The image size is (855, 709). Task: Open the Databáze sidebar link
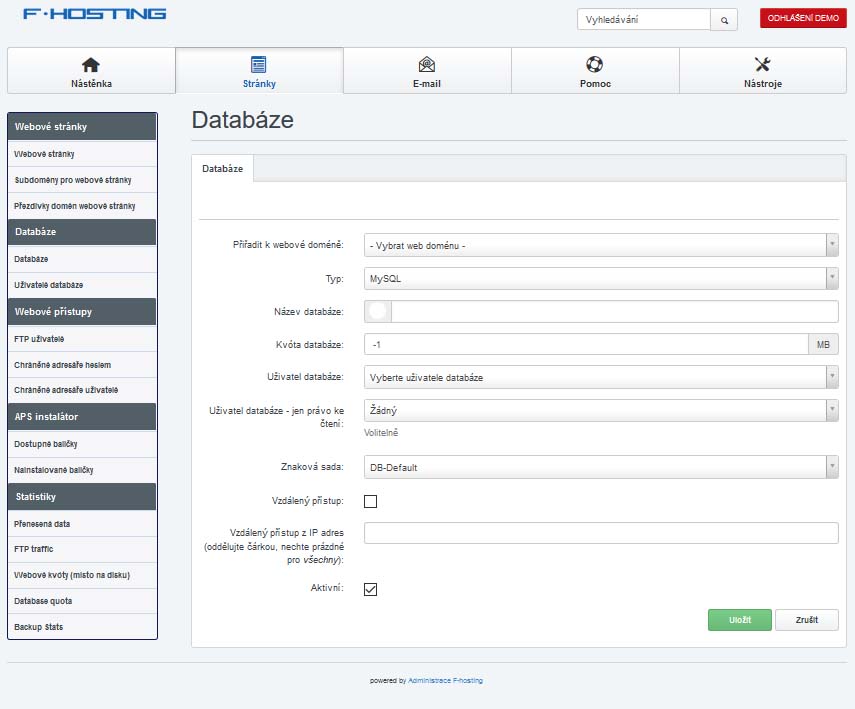[x=82, y=259]
